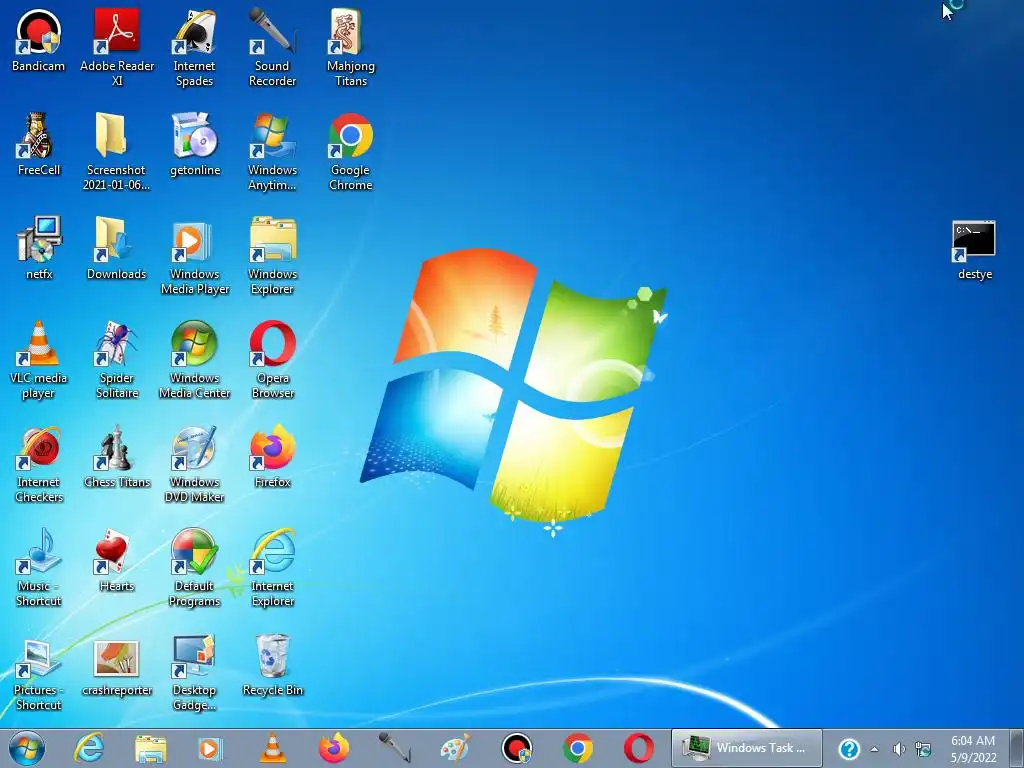Viewport: 1024px width, 768px height.
Task: Select the Chess Titans desktop icon
Action: tap(117, 457)
